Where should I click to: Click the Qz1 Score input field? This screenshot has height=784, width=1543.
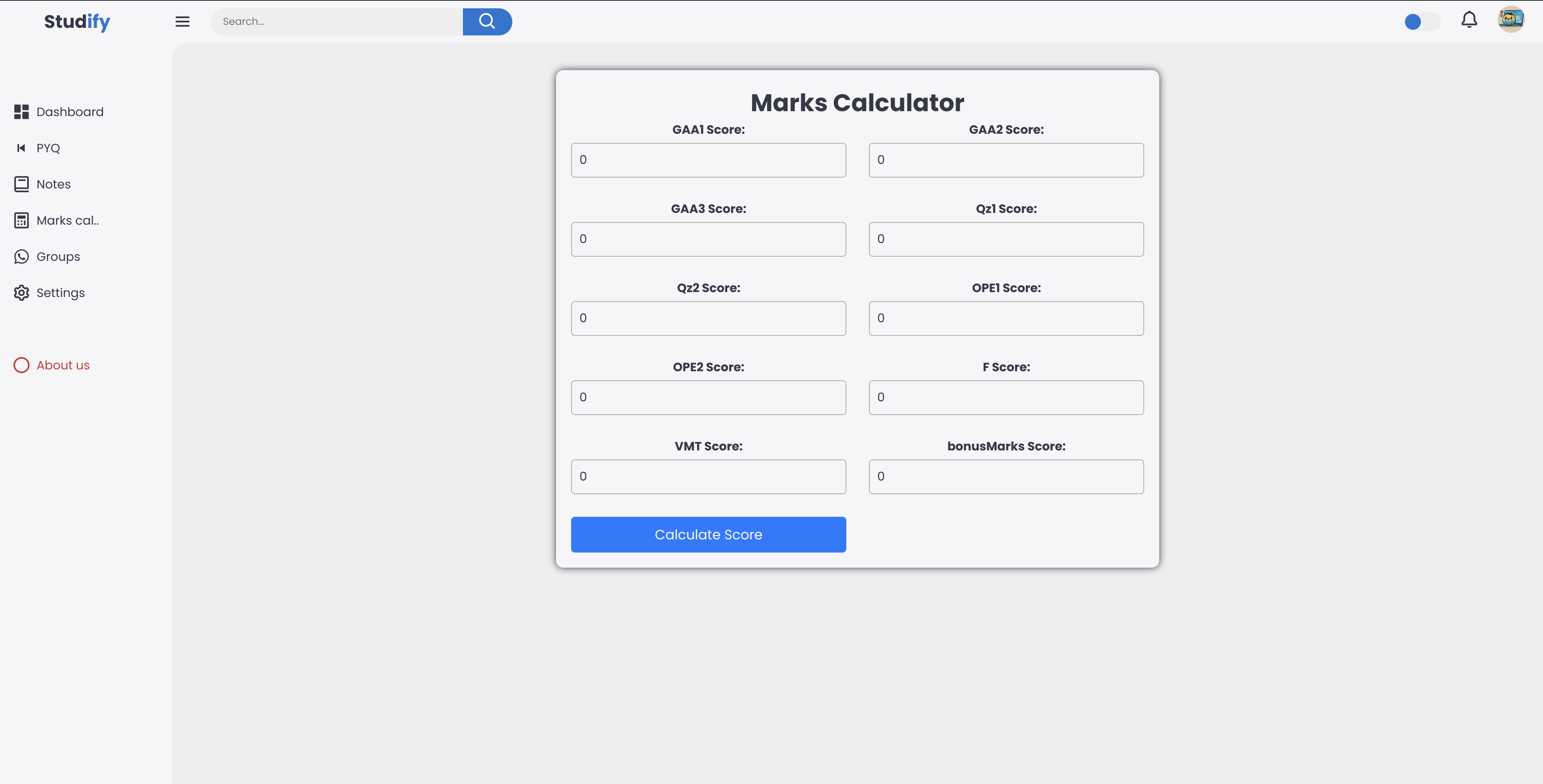click(x=1006, y=239)
